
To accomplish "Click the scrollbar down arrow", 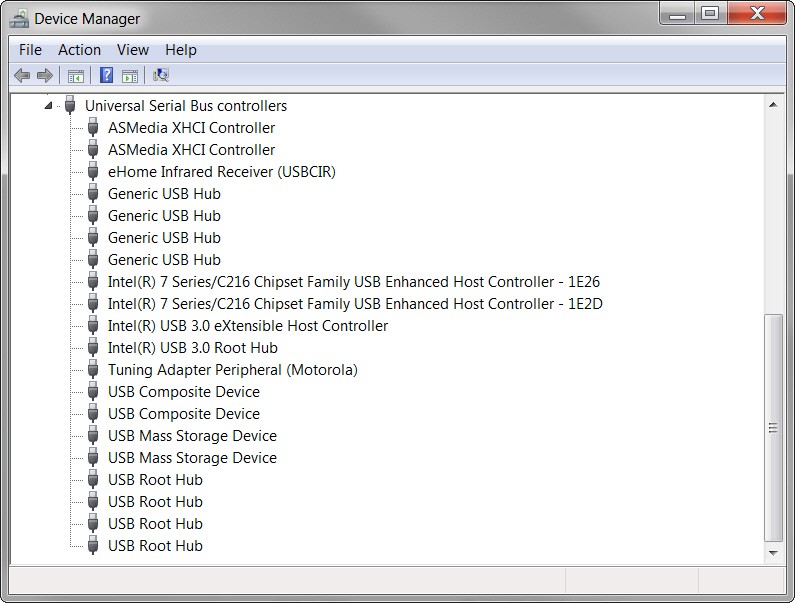I will [x=773, y=553].
